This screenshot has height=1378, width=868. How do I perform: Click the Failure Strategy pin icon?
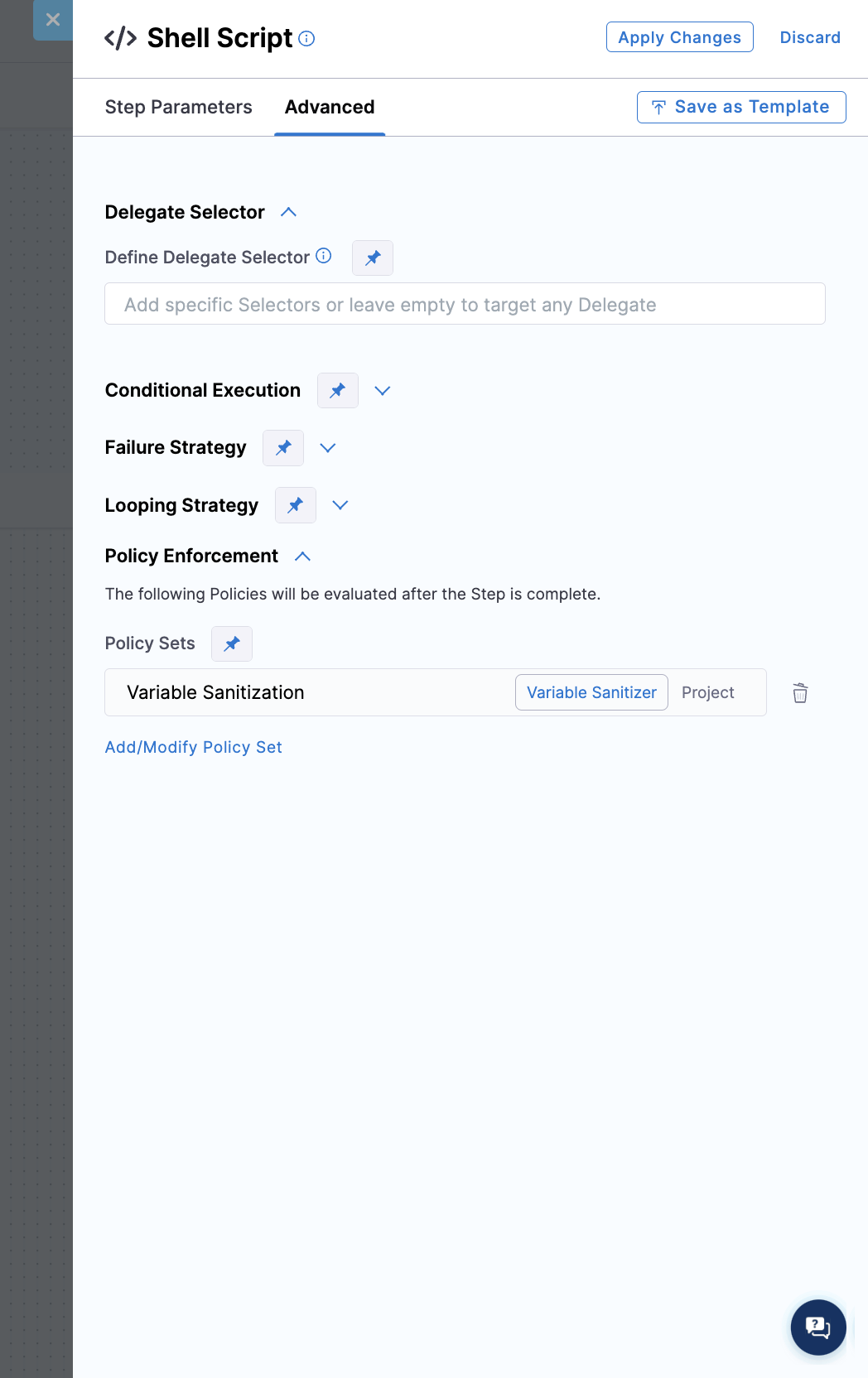tap(283, 448)
